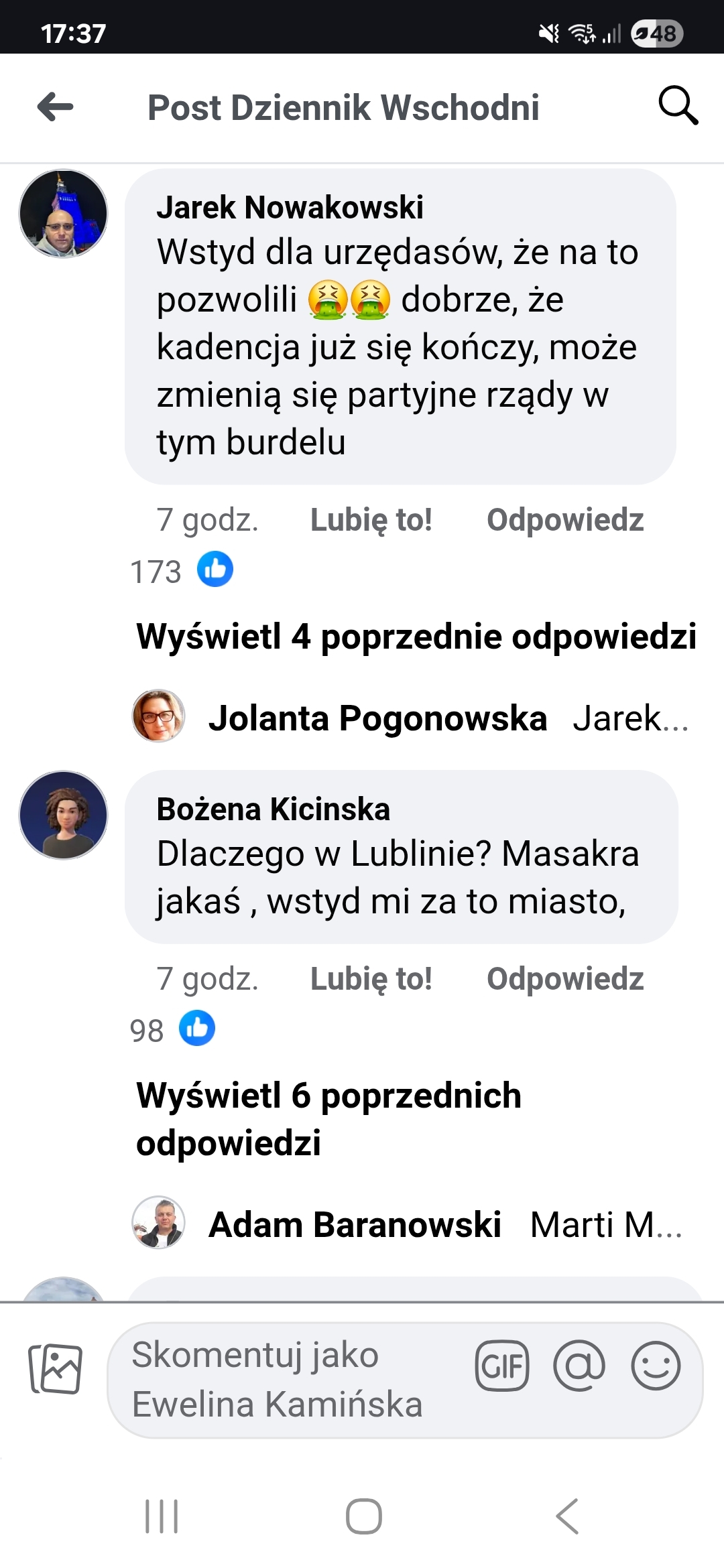The image size is (724, 1568).
Task: Expand 6 previous replies
Action: click(328, 1119)
